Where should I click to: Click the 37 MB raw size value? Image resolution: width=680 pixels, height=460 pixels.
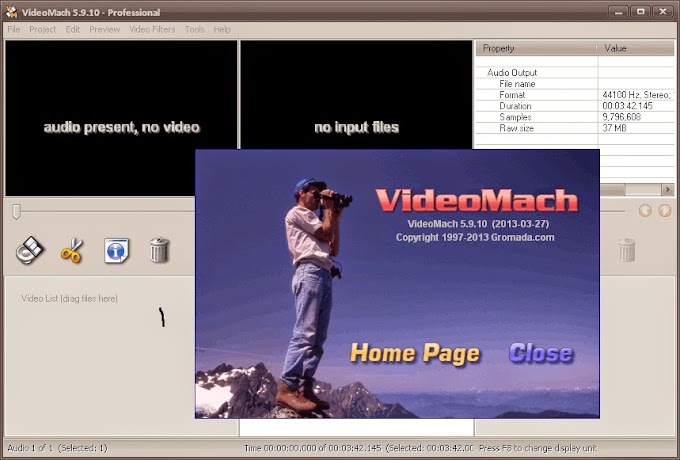click(614, 128)
